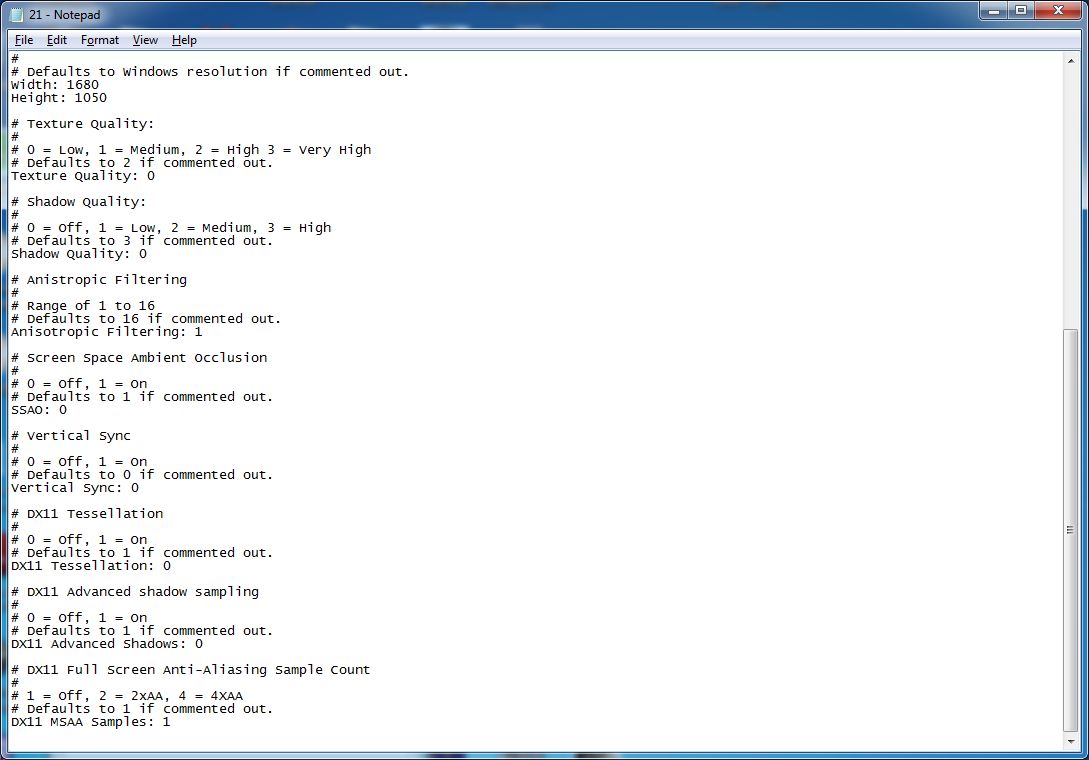The width and height of the screenshot is (1089, 760).
Task: Click the 'SSAO: 0' line
Action: [x=39, y=410]
